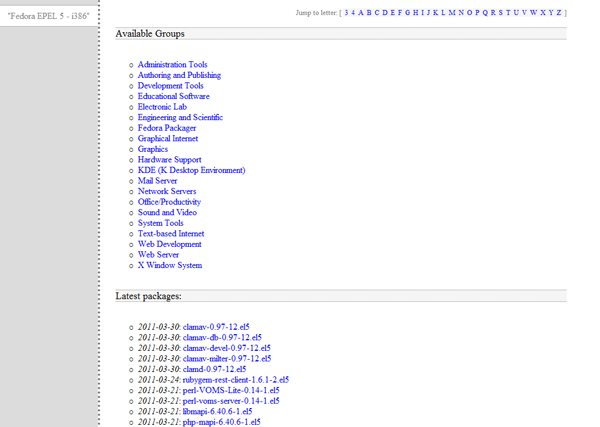Open the Graphical Internet group
Image resolution: width=600 pixels, height=427 pixels.
point(168,139)
